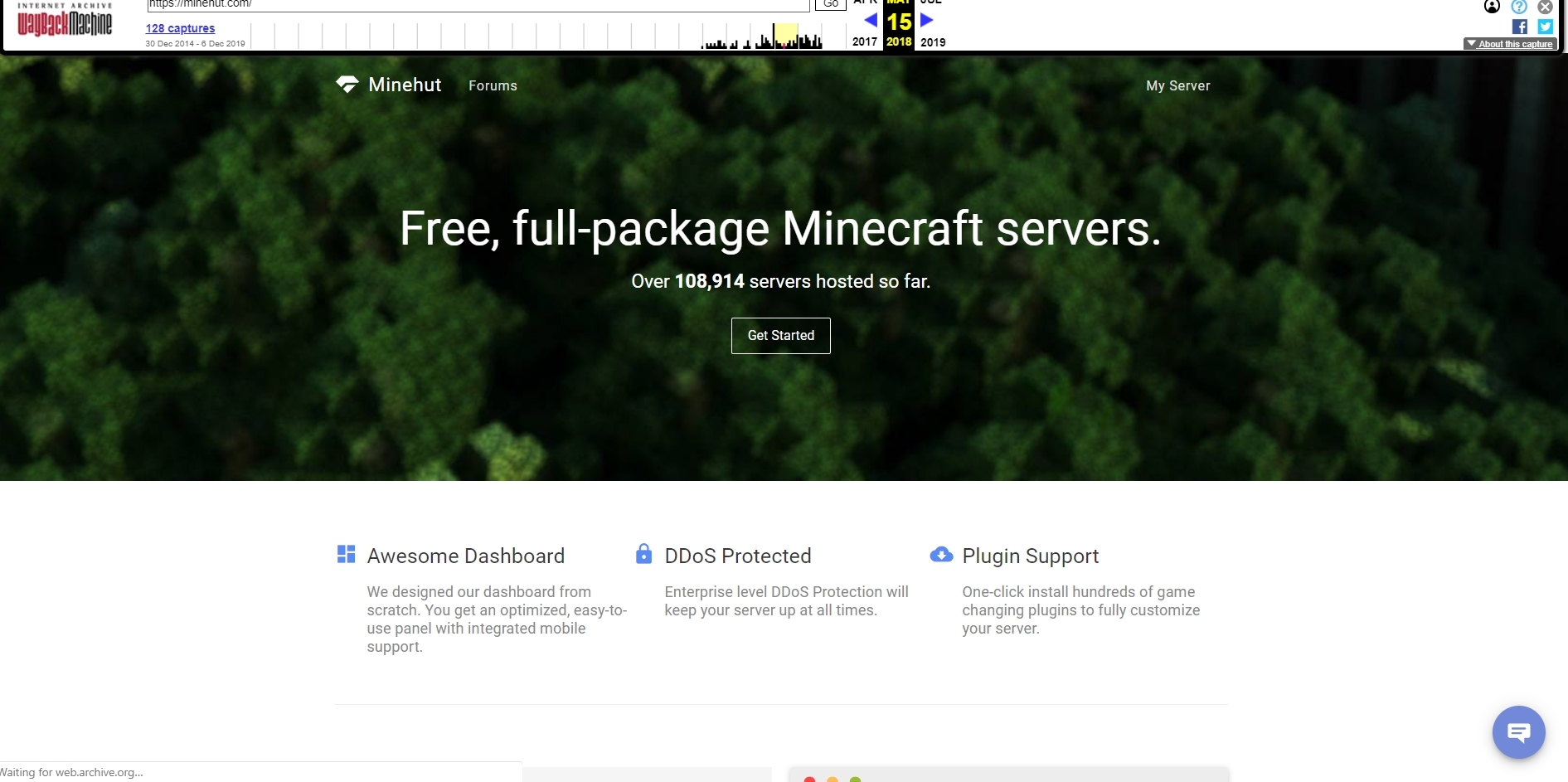Click the Plugin Support cloud icon
1568x782 pixels.
941,554
